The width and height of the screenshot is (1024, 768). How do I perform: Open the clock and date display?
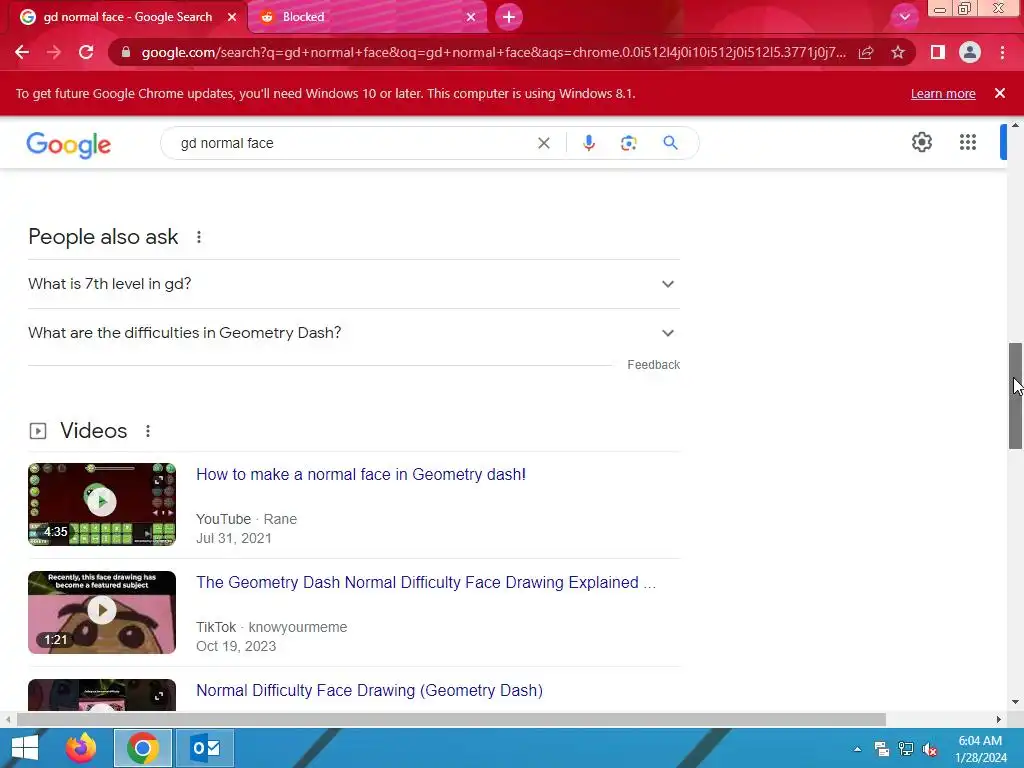tap(980, 749)
